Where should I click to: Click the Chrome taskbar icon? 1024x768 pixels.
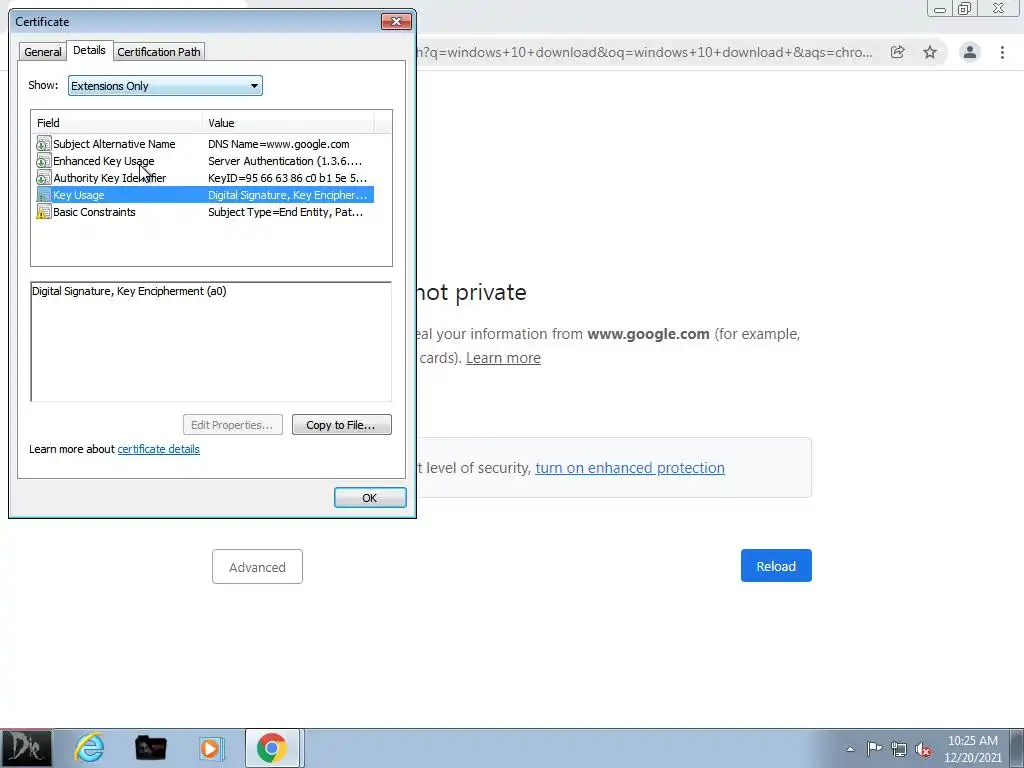pyautogui.click(x=272, y=748)
